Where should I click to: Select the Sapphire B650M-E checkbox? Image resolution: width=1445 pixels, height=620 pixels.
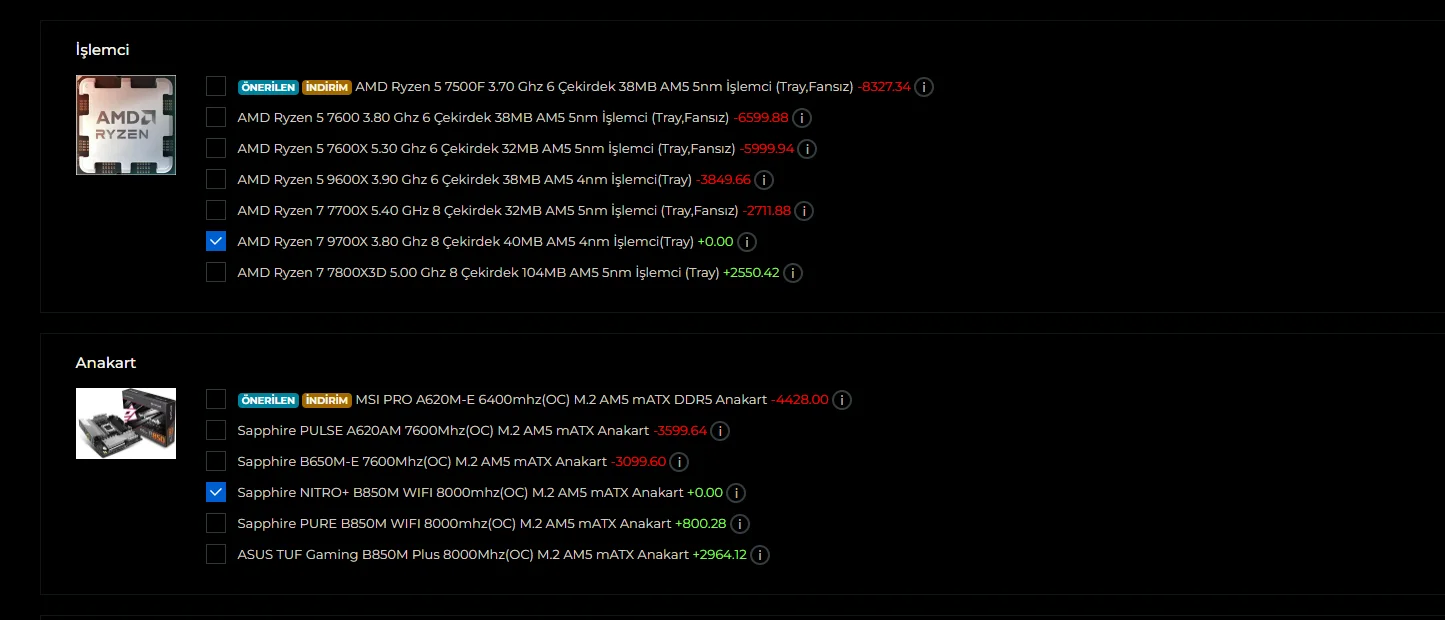coord(216,461)
